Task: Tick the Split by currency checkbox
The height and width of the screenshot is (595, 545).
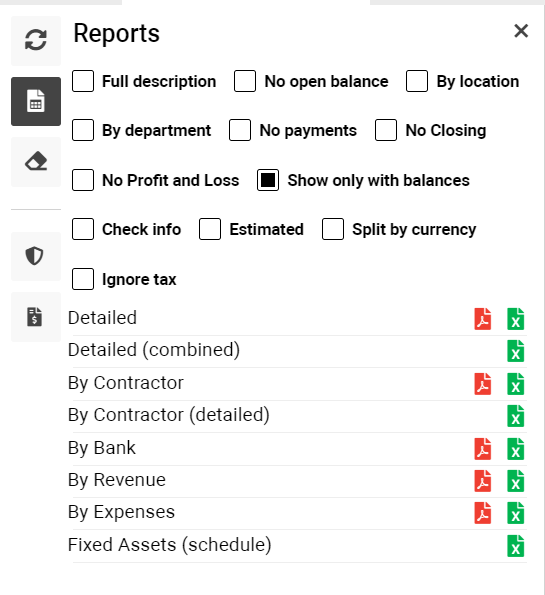Action: [x=333, y=229]
